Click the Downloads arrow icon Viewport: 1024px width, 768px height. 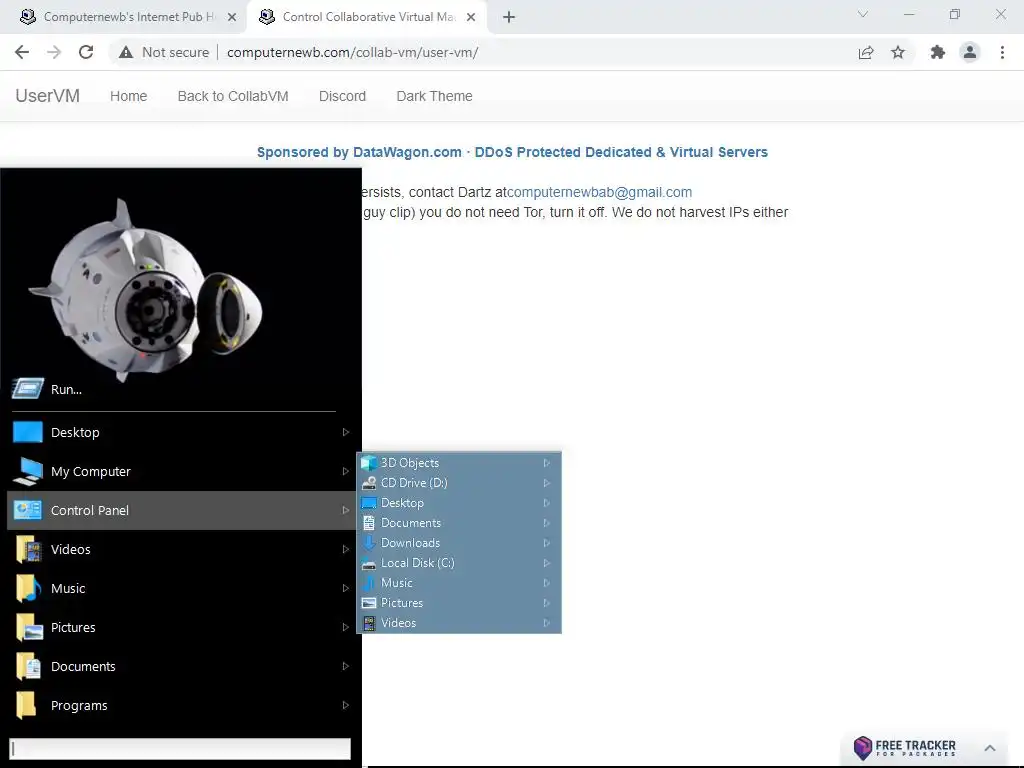coord(369,543)
